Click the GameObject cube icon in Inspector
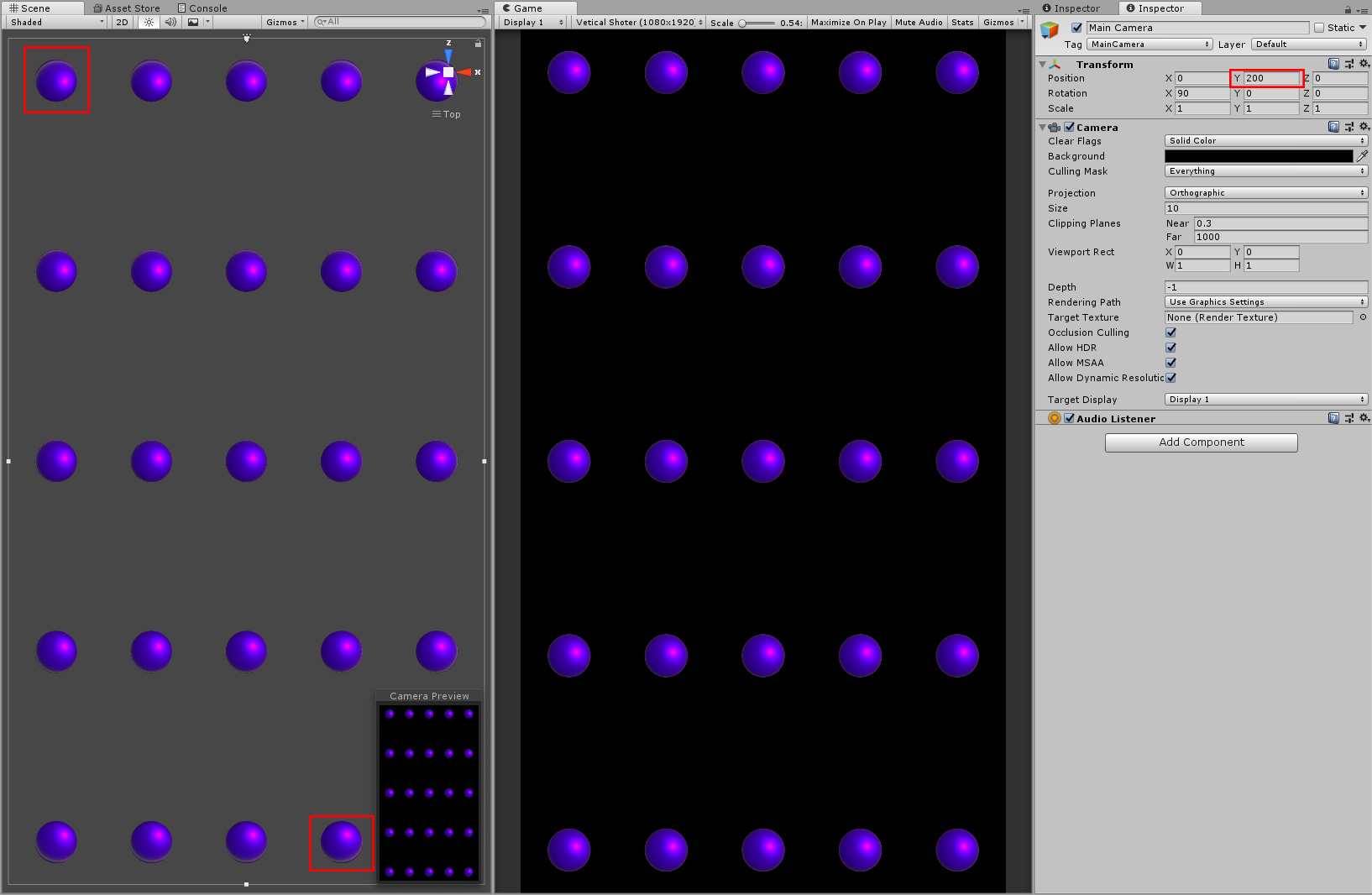The height and width of the screenshot is (895, 1372). coord(1050,30)
